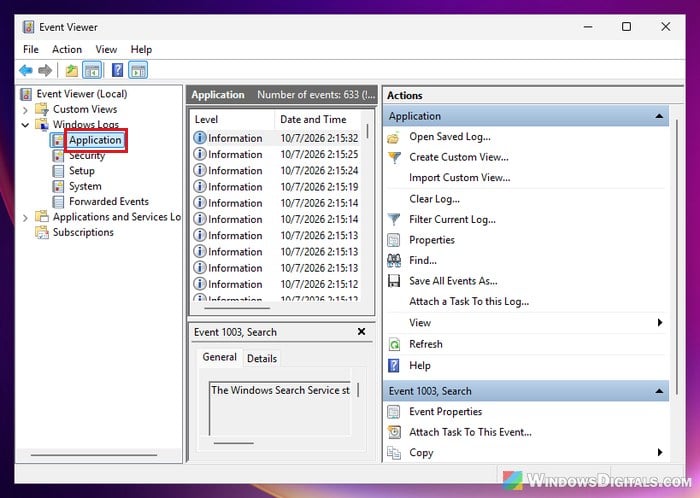Click the Event Properties action
Screen dimensions: 700x498
(446, 412)
